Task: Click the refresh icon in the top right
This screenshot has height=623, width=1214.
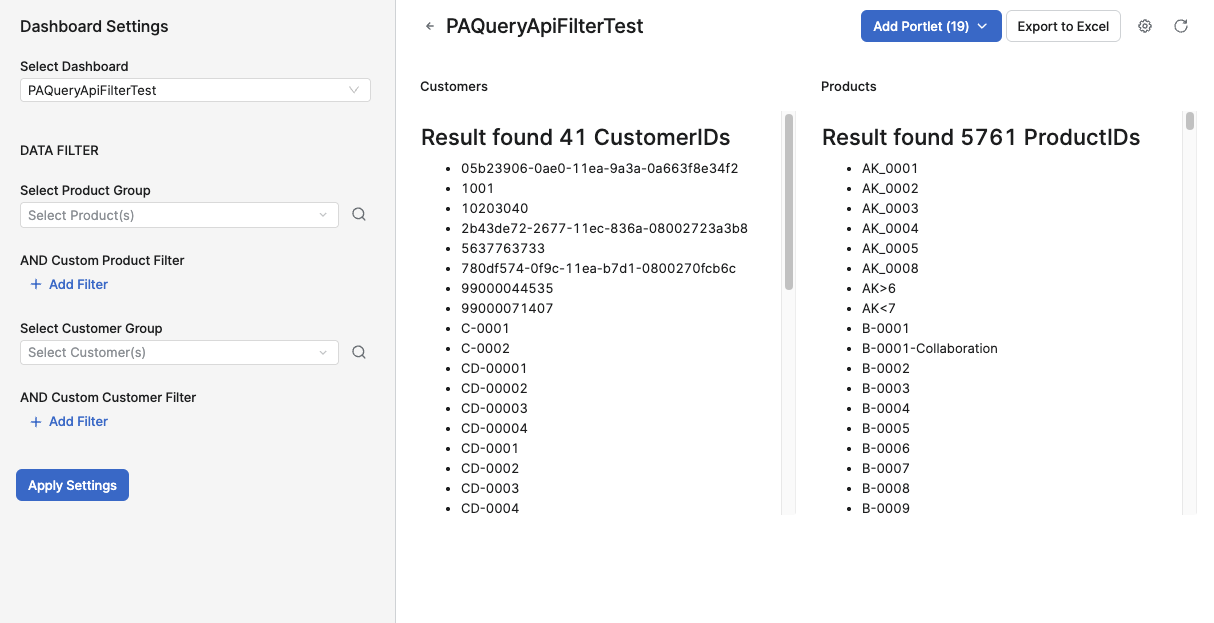Action: [1181, 26]
